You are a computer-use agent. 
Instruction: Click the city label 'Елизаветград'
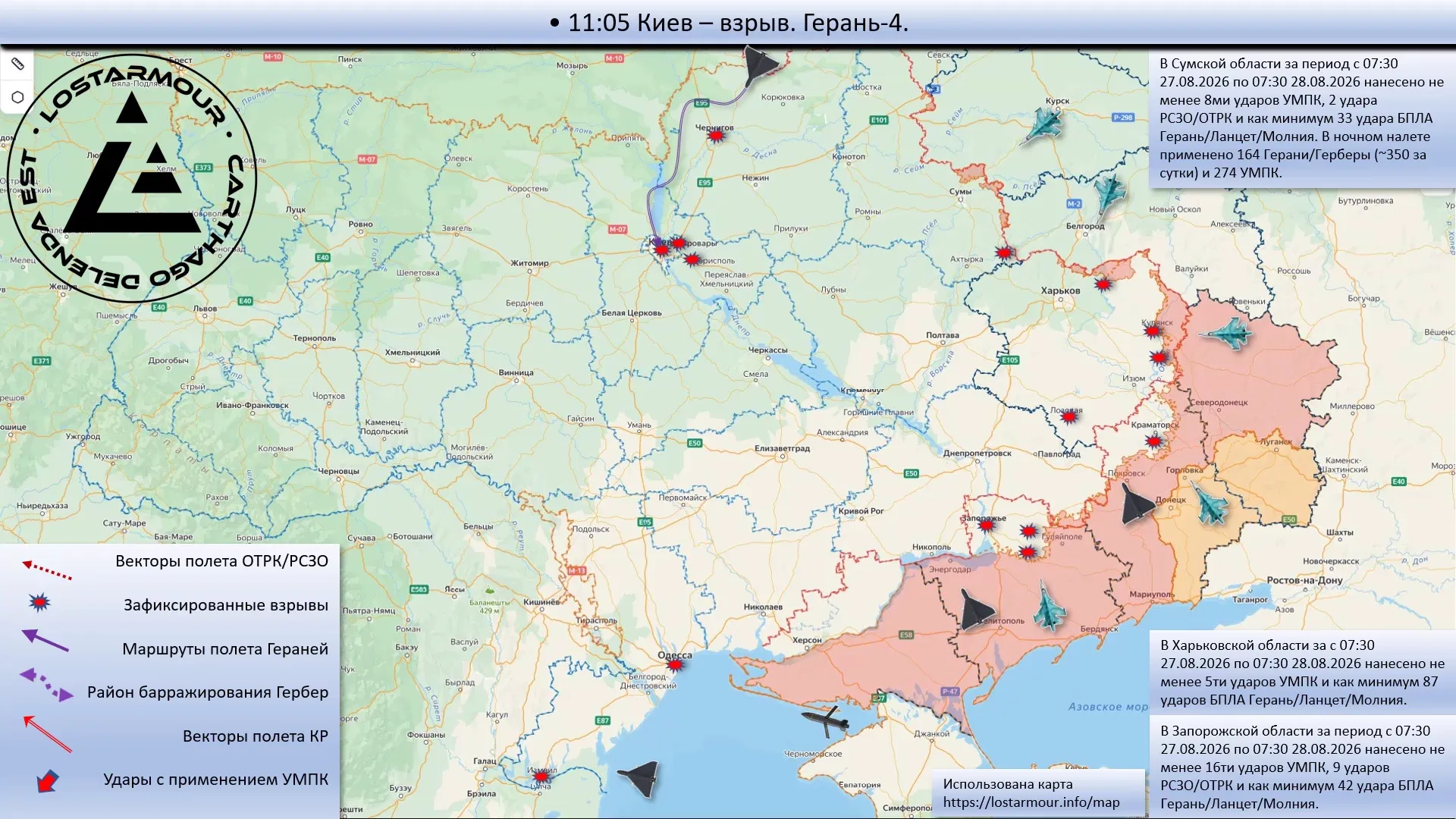click(x=782, y=449)
